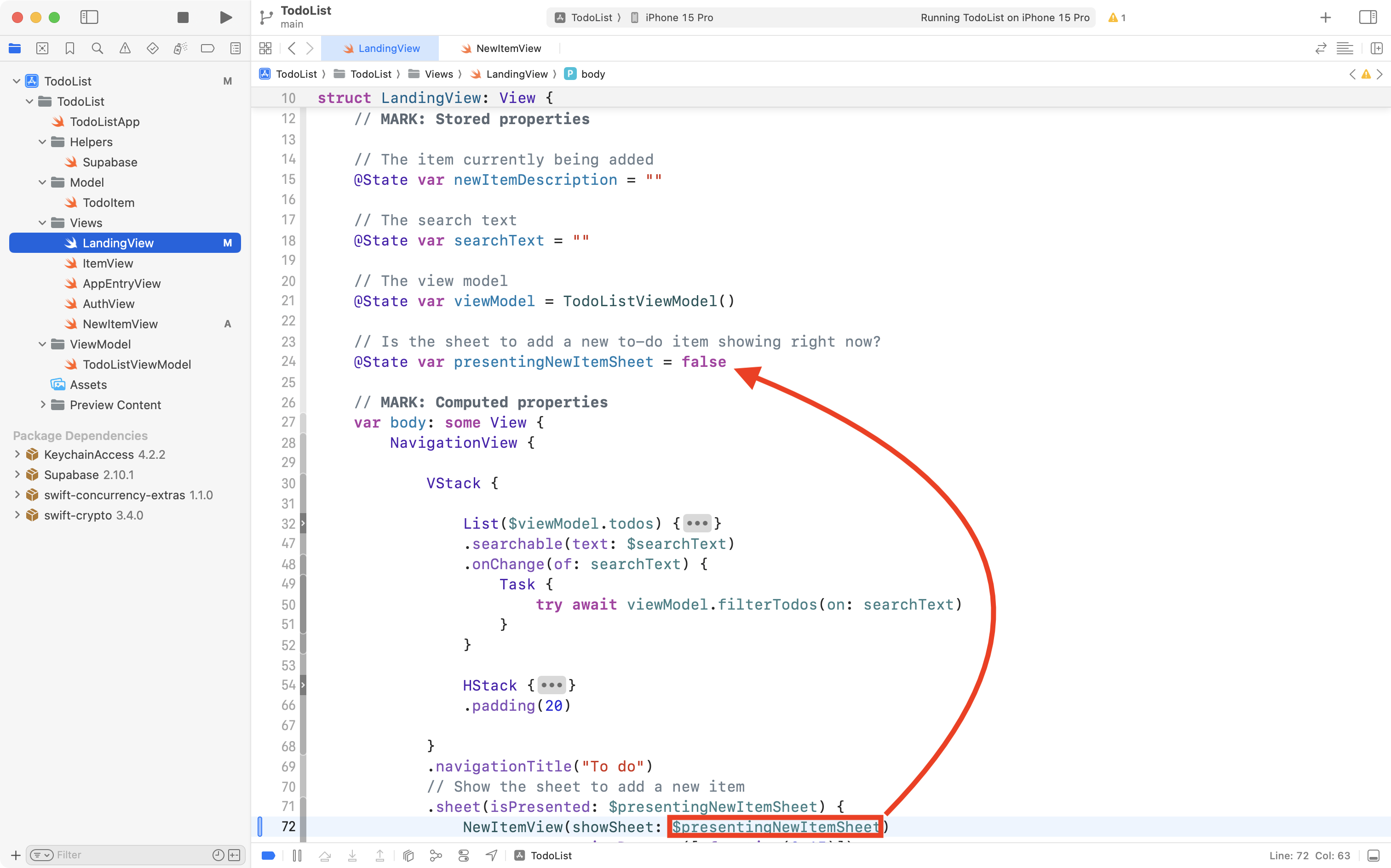Click the Simulate Location icon in debug bar
This screenshot has width=1391, height=868.
pyautogui.click(x=491, y=855)
